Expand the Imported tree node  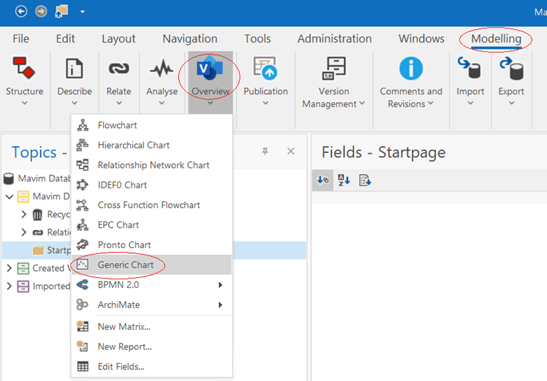point(9,286)
